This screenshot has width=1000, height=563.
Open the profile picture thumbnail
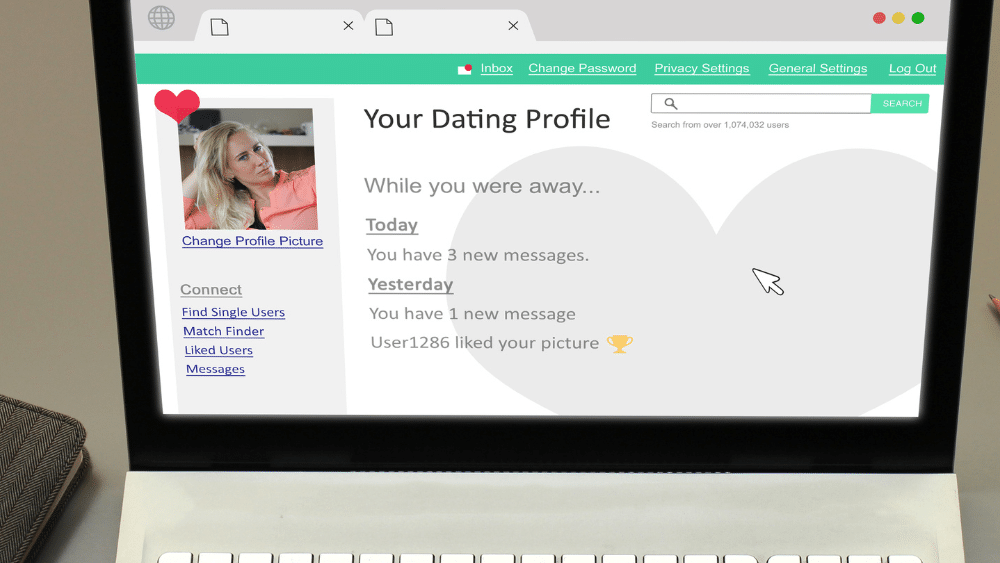pyautogui.click(x=249, y=169)
